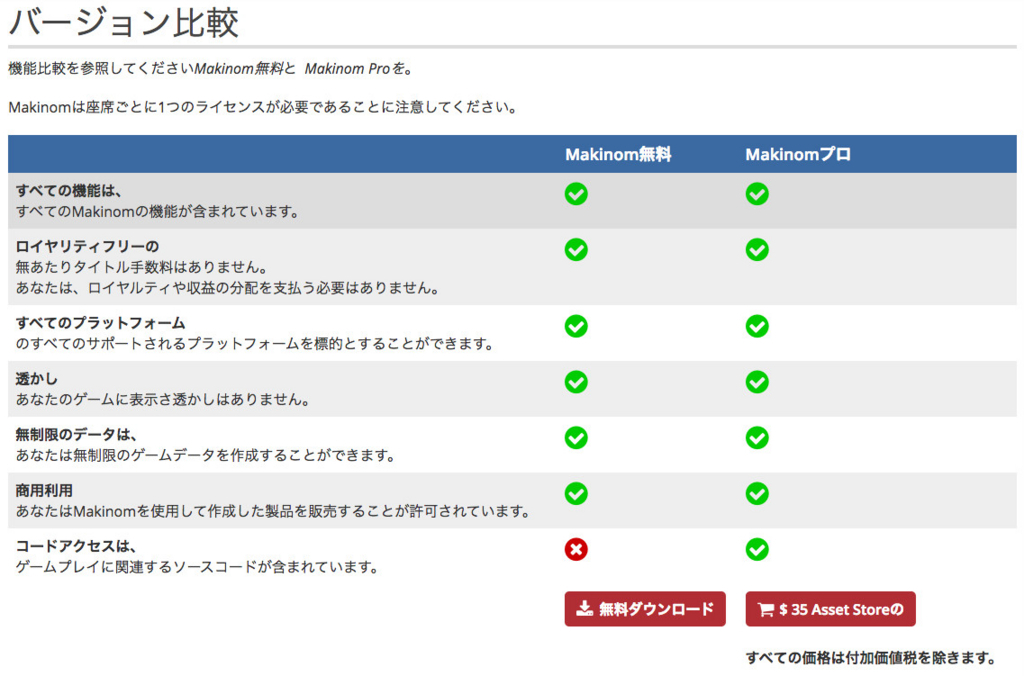
Task: Click the text 無あたりタイトル手数料はありません。
Action: coord(142,267)
